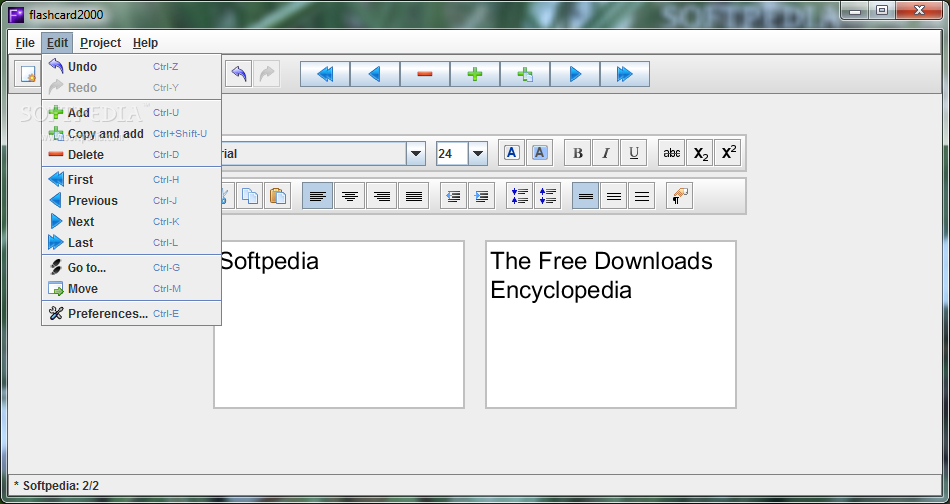Image resolution: width=950 pixels, height=504 pixels.
Task: Choose Next from the Edit menu
Action: click(131, 222)
